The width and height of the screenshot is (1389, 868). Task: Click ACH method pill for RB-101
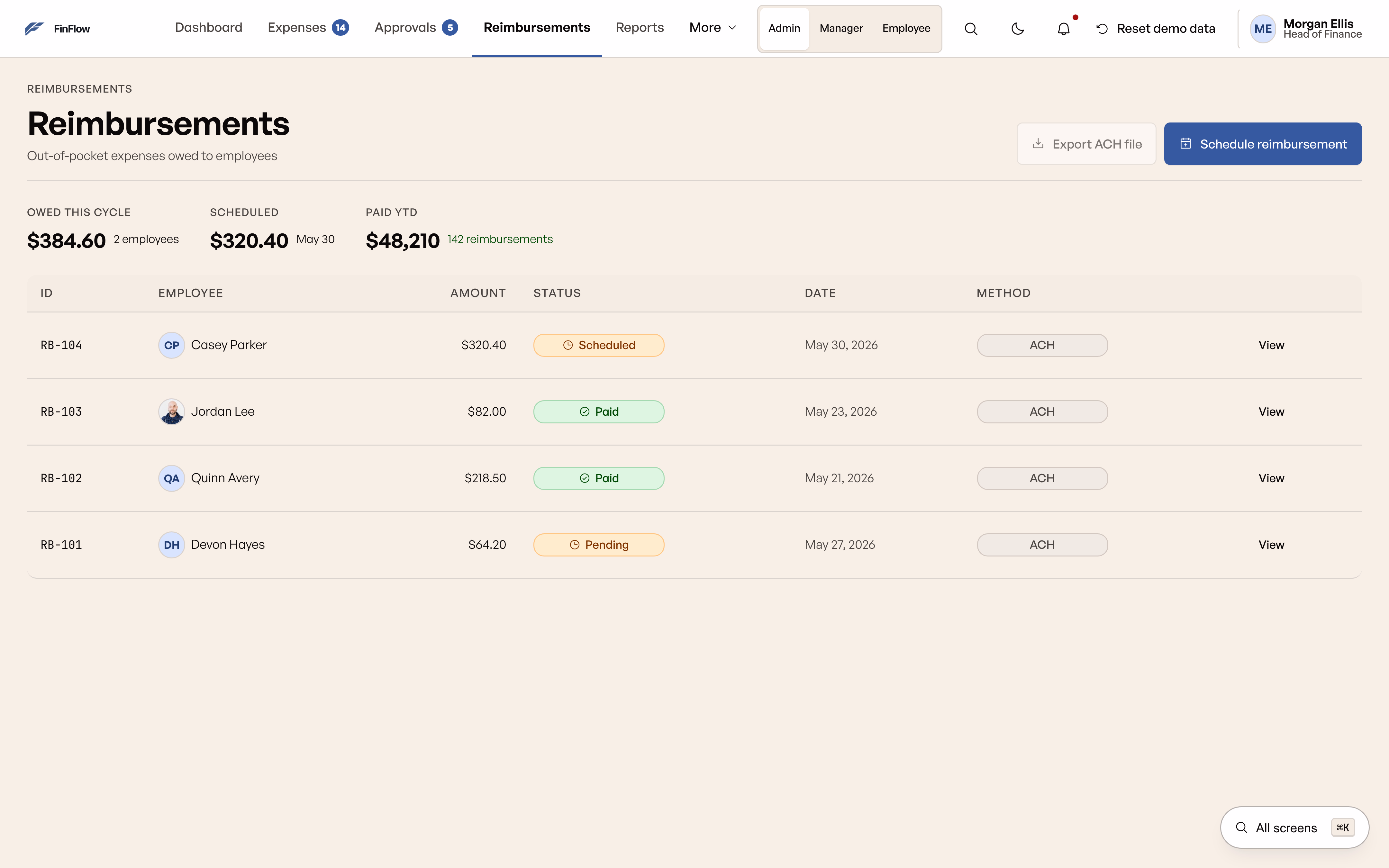pos(1042,545)
